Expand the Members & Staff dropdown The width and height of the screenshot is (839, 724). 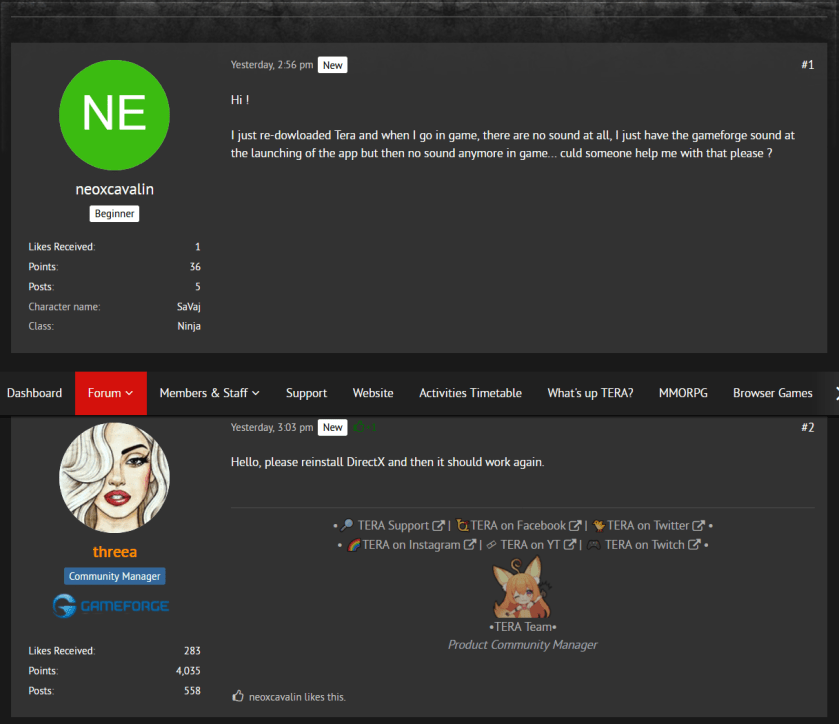[209, 393]
